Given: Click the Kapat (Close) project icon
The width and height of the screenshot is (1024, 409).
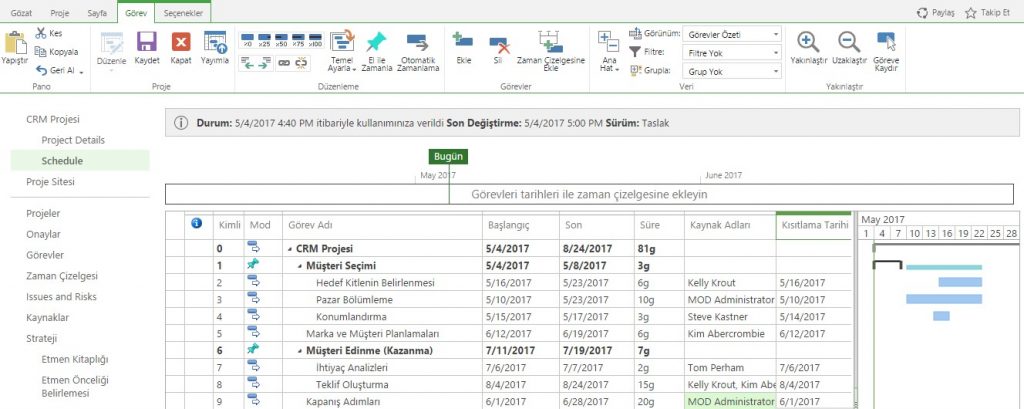Looking at the screenshot, I should (181, 42).
